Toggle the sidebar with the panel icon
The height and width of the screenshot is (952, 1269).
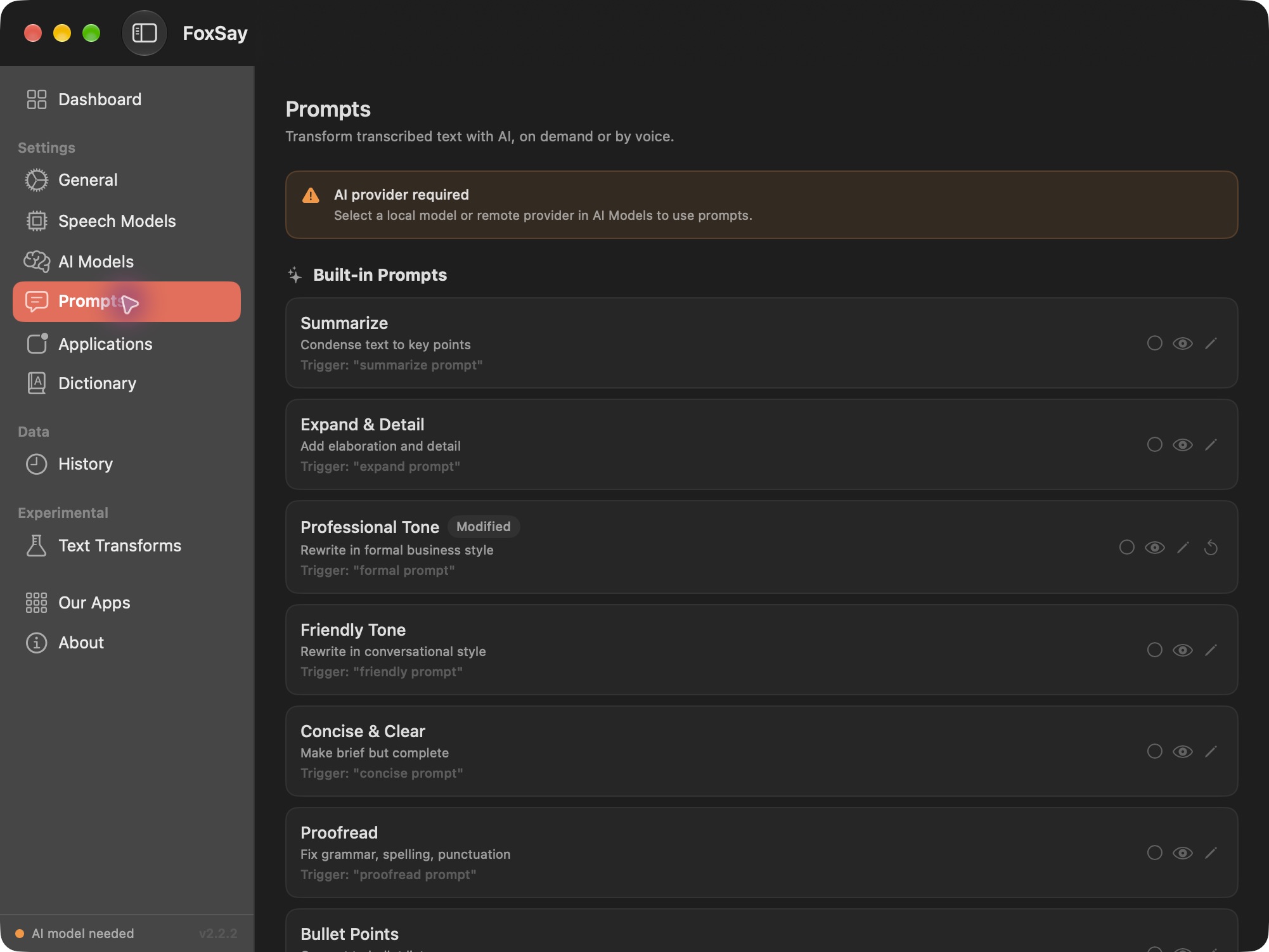144,33
